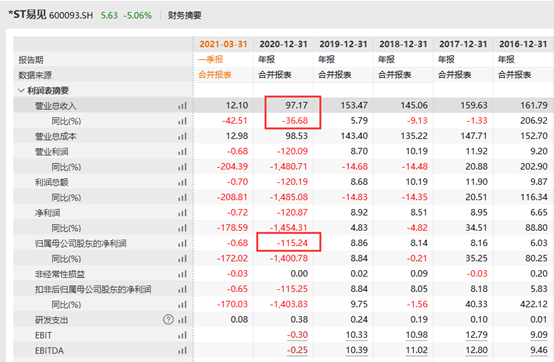Open chart icon for 利润总额 row

(x=182, y=182)
